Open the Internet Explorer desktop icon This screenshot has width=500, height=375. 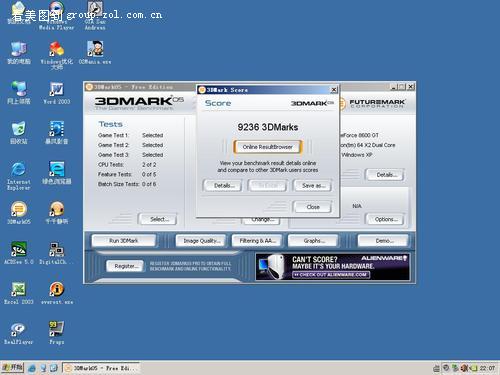(x=19, y=176)
